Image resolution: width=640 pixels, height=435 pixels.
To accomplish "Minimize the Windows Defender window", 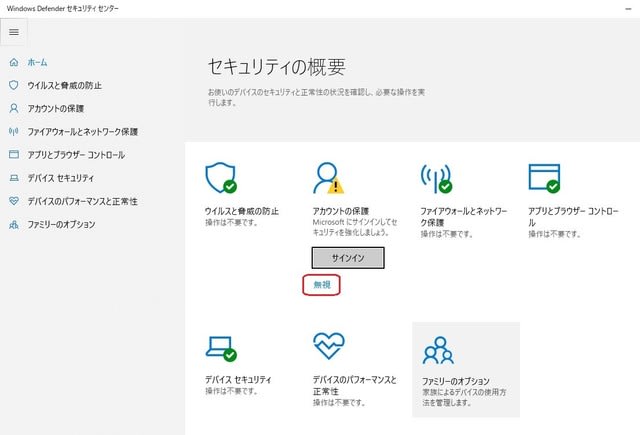I will click(x=628, y=9).
